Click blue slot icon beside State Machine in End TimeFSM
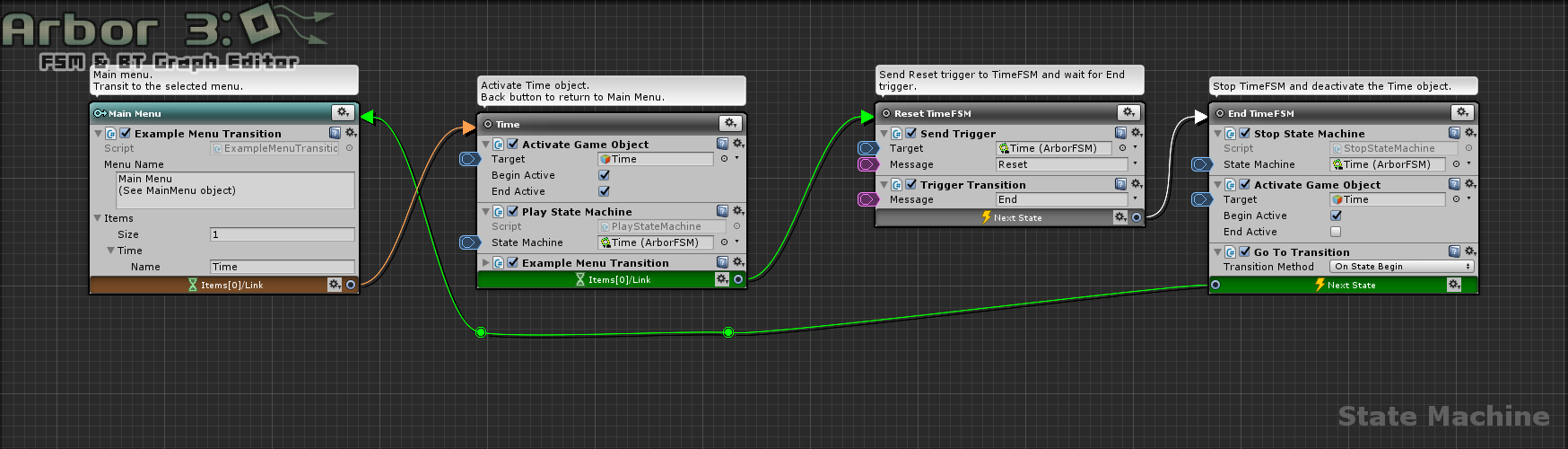Image resolution: width=1568 pixels, height=449 pixels. pos(1202,164)
